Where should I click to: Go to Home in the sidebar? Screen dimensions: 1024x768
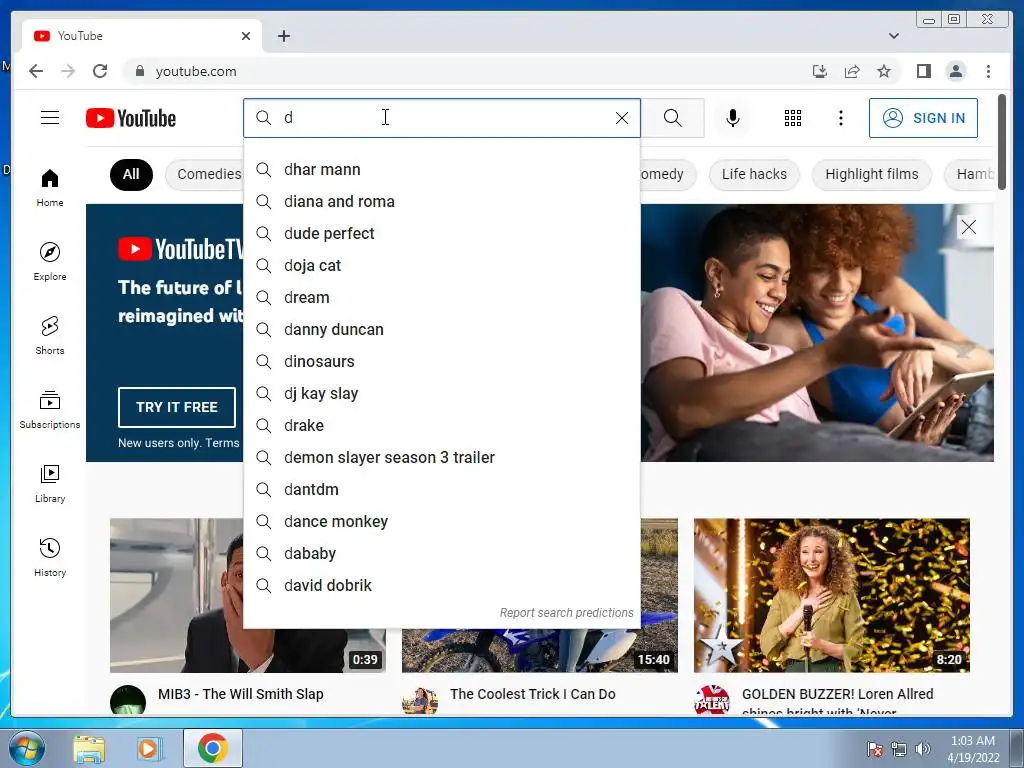[50, 188]
